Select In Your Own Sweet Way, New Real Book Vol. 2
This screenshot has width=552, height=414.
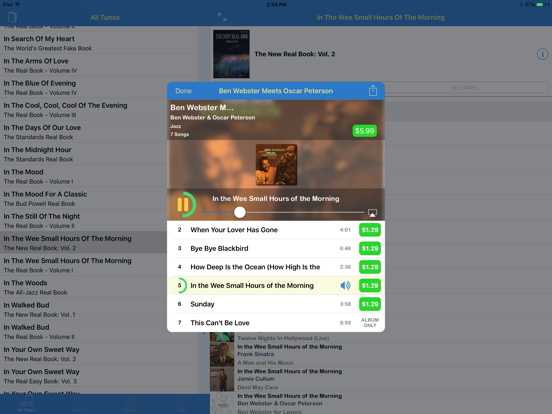[99, 354]
